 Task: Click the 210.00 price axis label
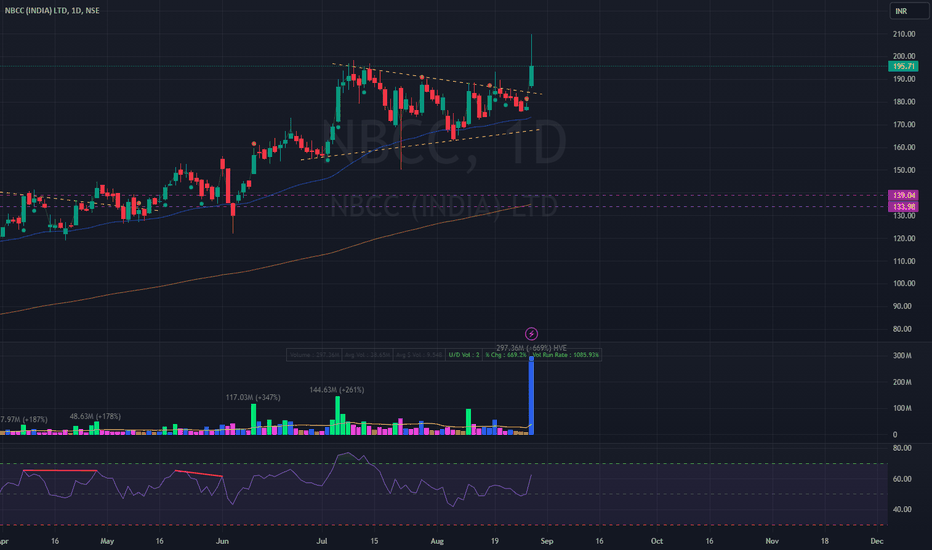[903, 34]
